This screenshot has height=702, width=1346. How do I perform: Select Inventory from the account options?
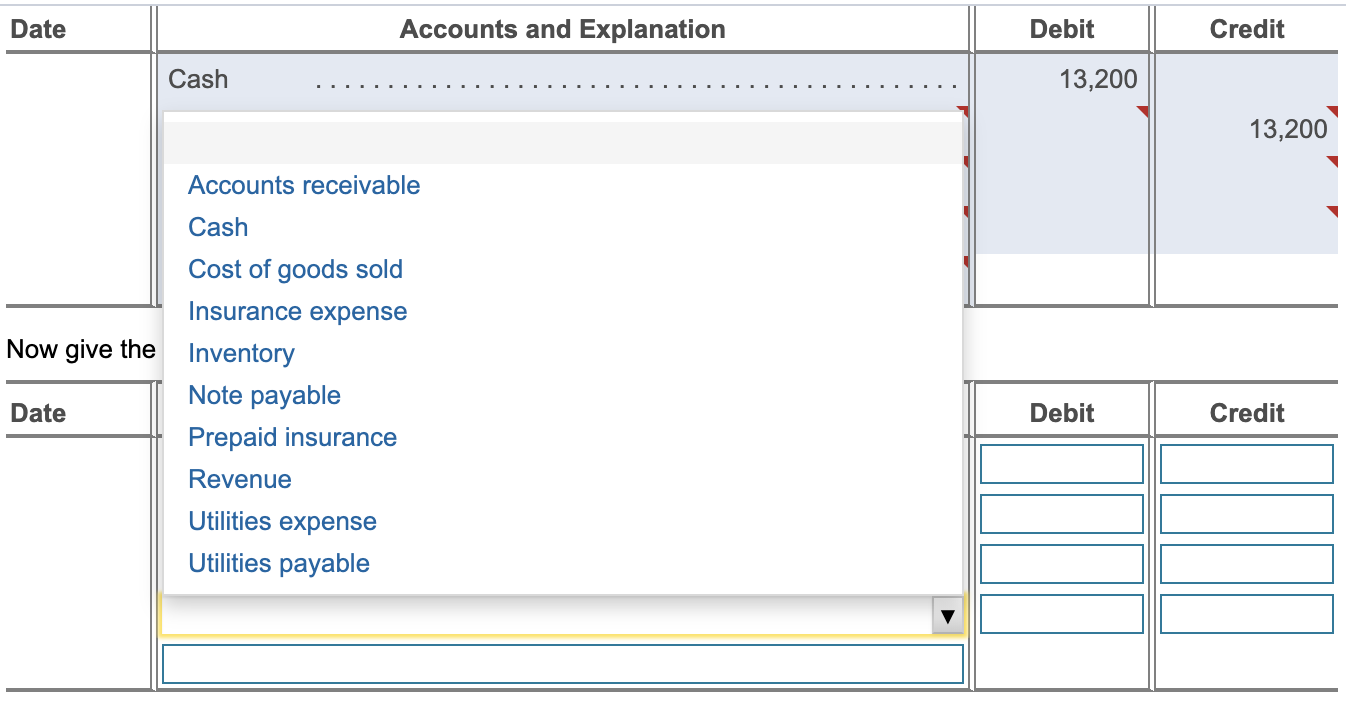[241, 353]
